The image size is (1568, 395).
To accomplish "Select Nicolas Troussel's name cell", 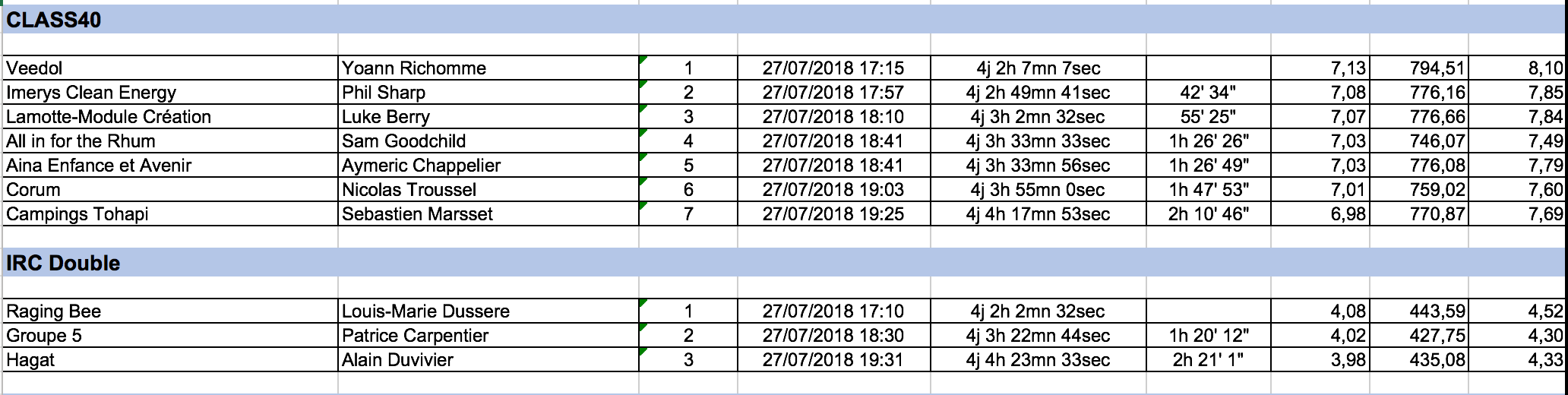I will pos(409,190).
